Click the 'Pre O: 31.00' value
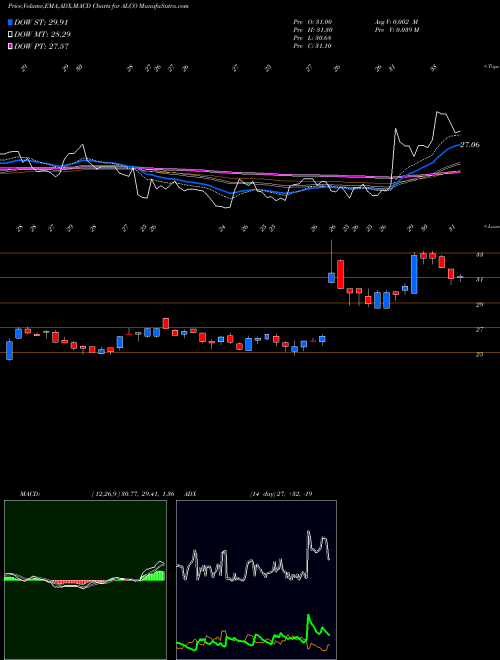The image size is (500, 660). pyautogui.click(x=313, y=21)
